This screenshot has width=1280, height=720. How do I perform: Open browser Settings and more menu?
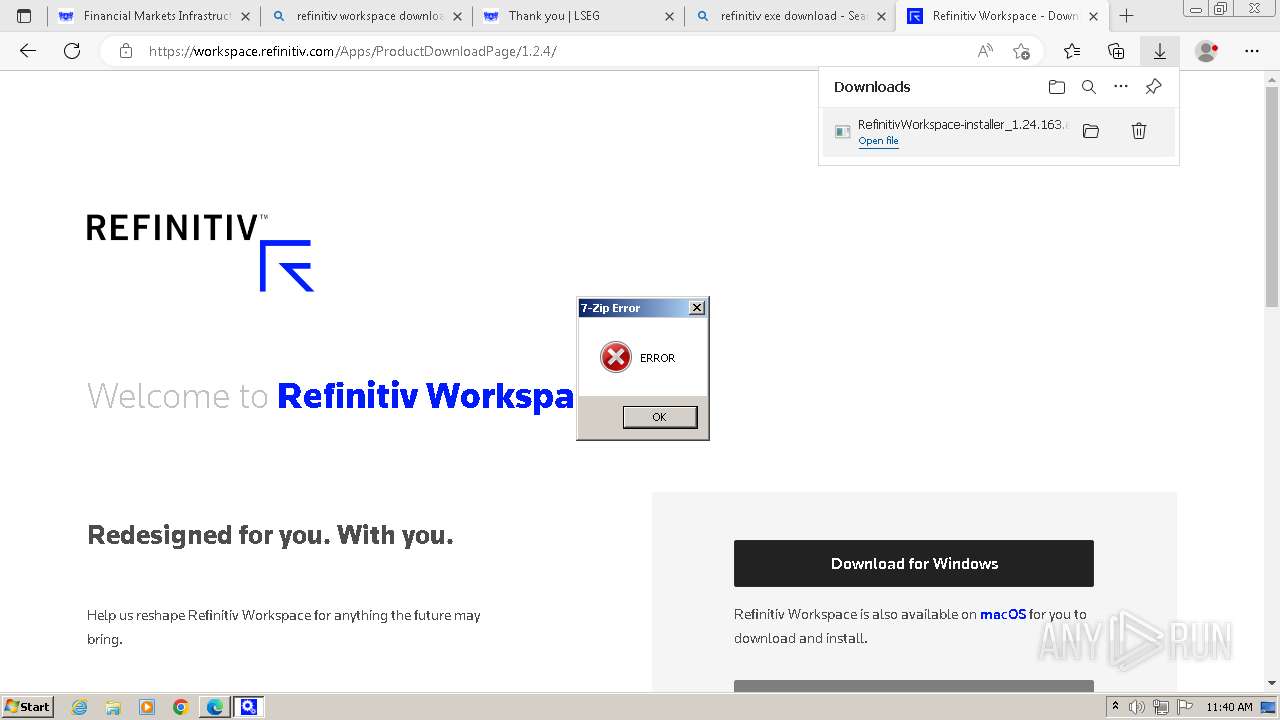tap(1252, 51)
